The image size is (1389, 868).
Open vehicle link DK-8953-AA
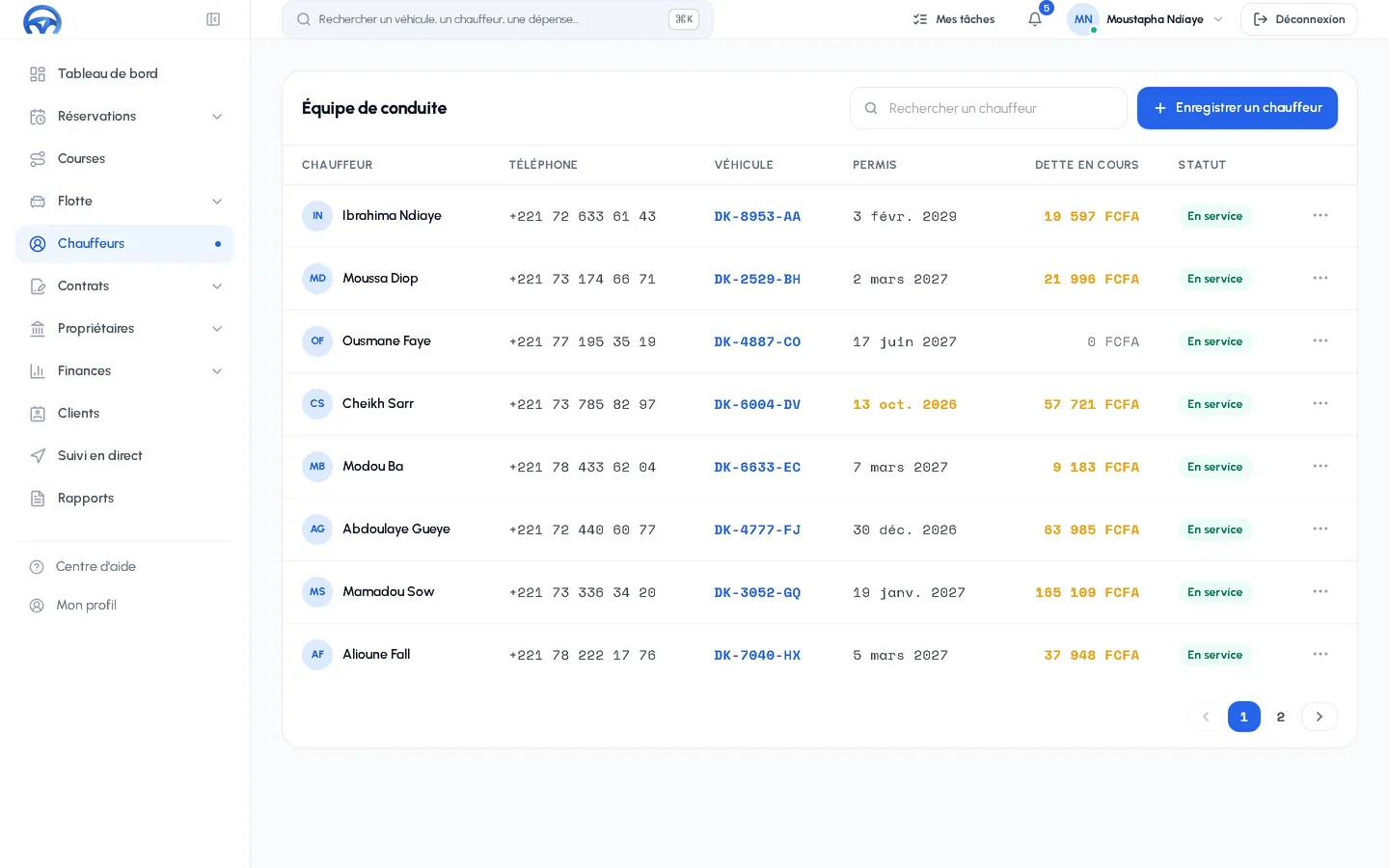click(x=757, y=216)
